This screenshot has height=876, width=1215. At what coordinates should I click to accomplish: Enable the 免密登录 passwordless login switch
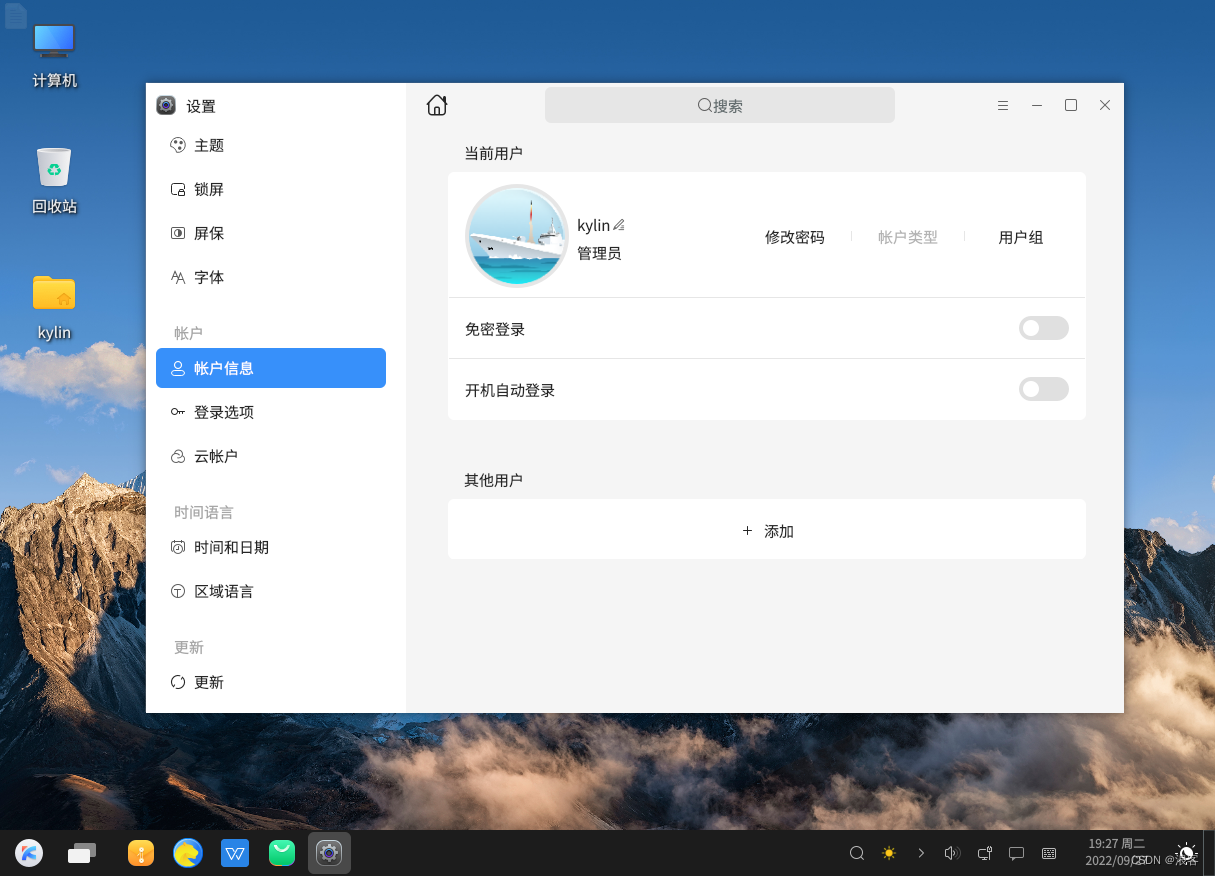coord(1043,328)
